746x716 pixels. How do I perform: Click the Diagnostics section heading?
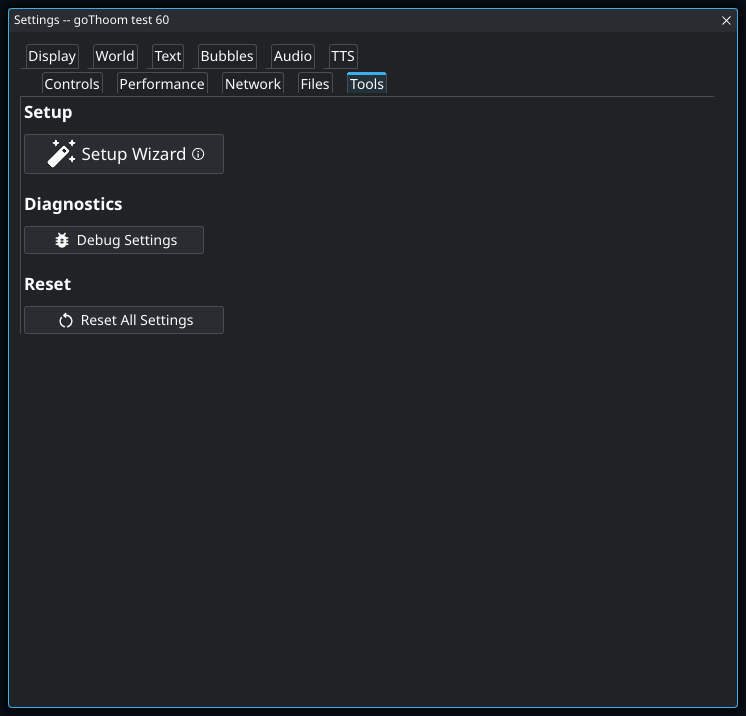[x=73, y=204]
